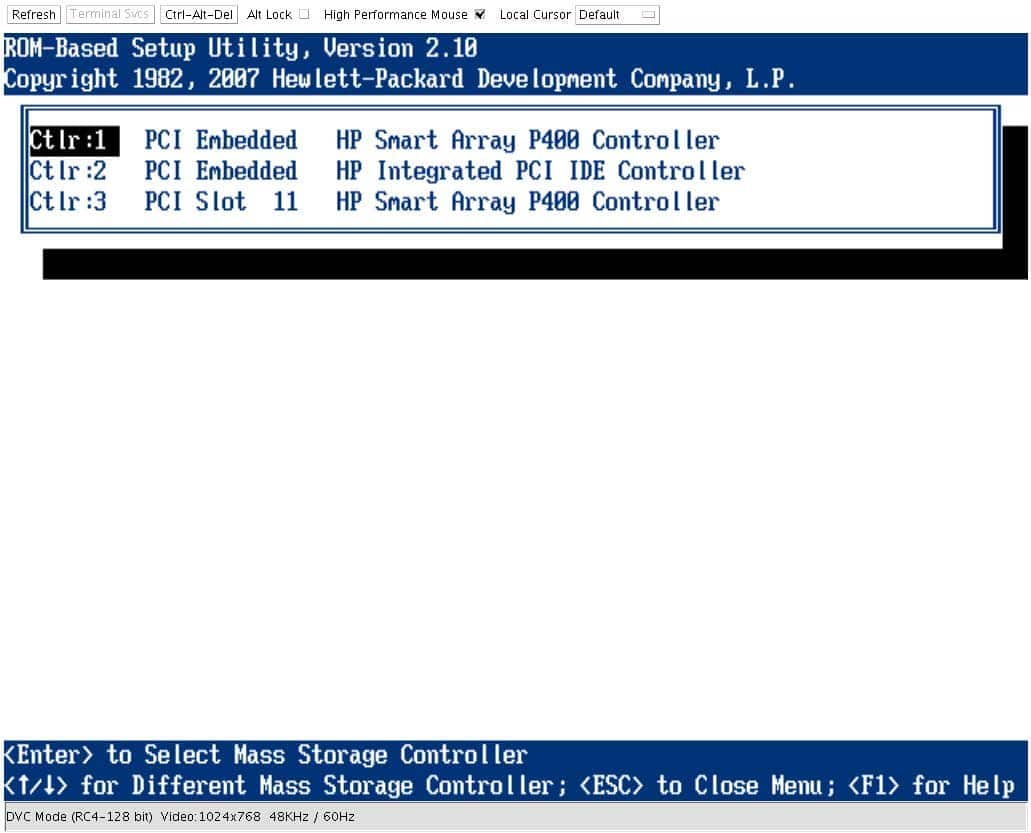This screenshot has height=833, width=1031.
Task: Select Ctlr:2 HP Integrated PCI IDE Controller
Action: (x=387, y=171)
